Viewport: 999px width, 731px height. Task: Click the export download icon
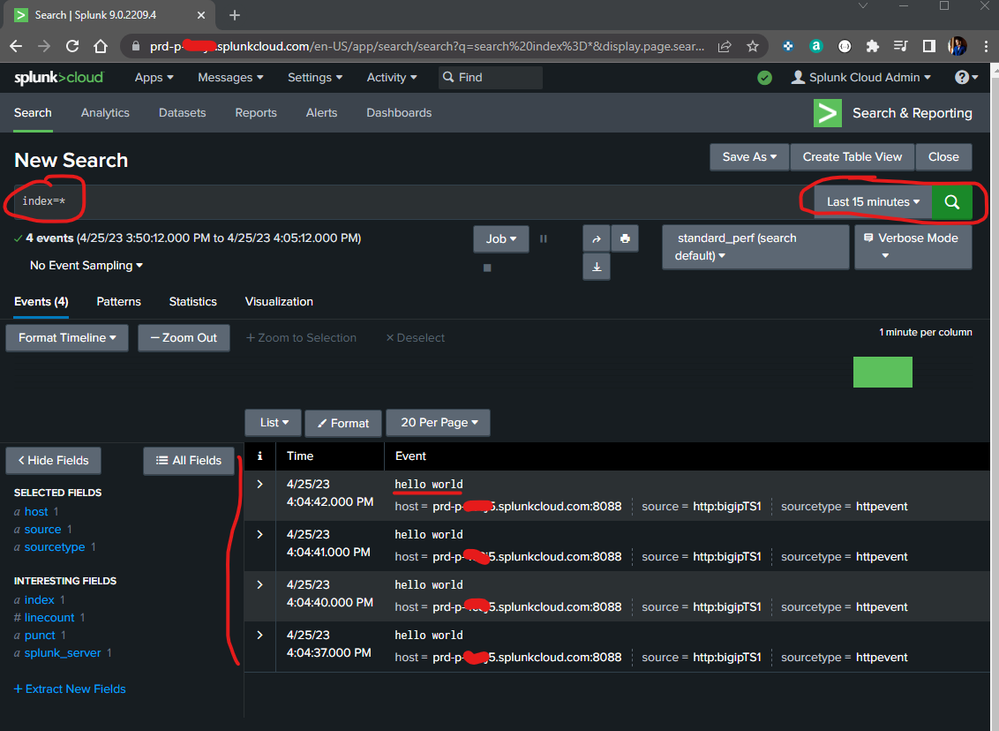[x=597, y=267]
